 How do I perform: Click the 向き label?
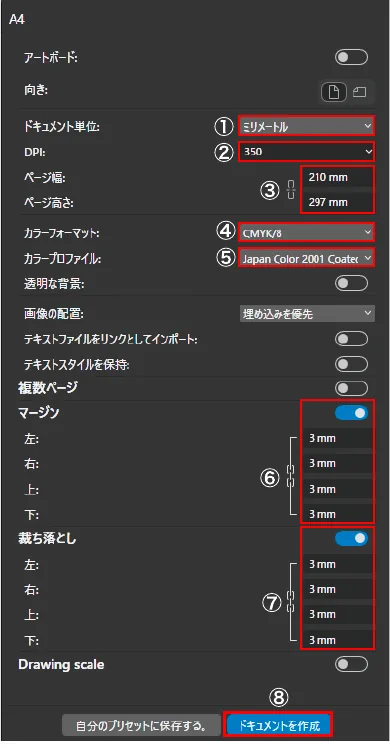36,89
